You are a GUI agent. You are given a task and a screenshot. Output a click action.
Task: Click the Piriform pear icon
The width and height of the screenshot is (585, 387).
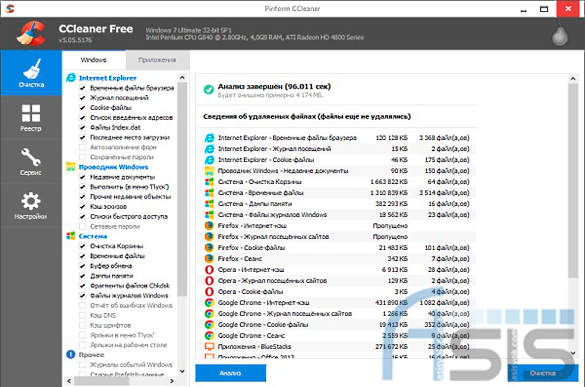coord(560,34)
